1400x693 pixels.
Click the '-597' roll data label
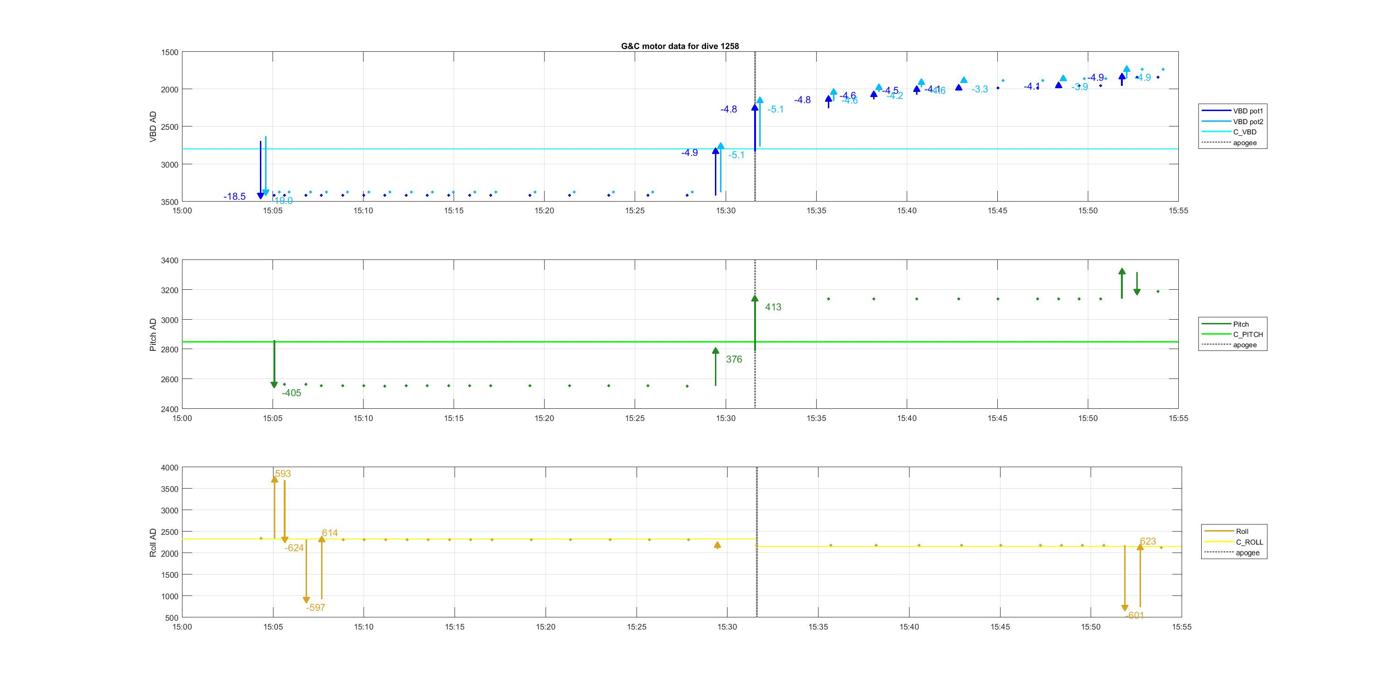click(316, 607)
